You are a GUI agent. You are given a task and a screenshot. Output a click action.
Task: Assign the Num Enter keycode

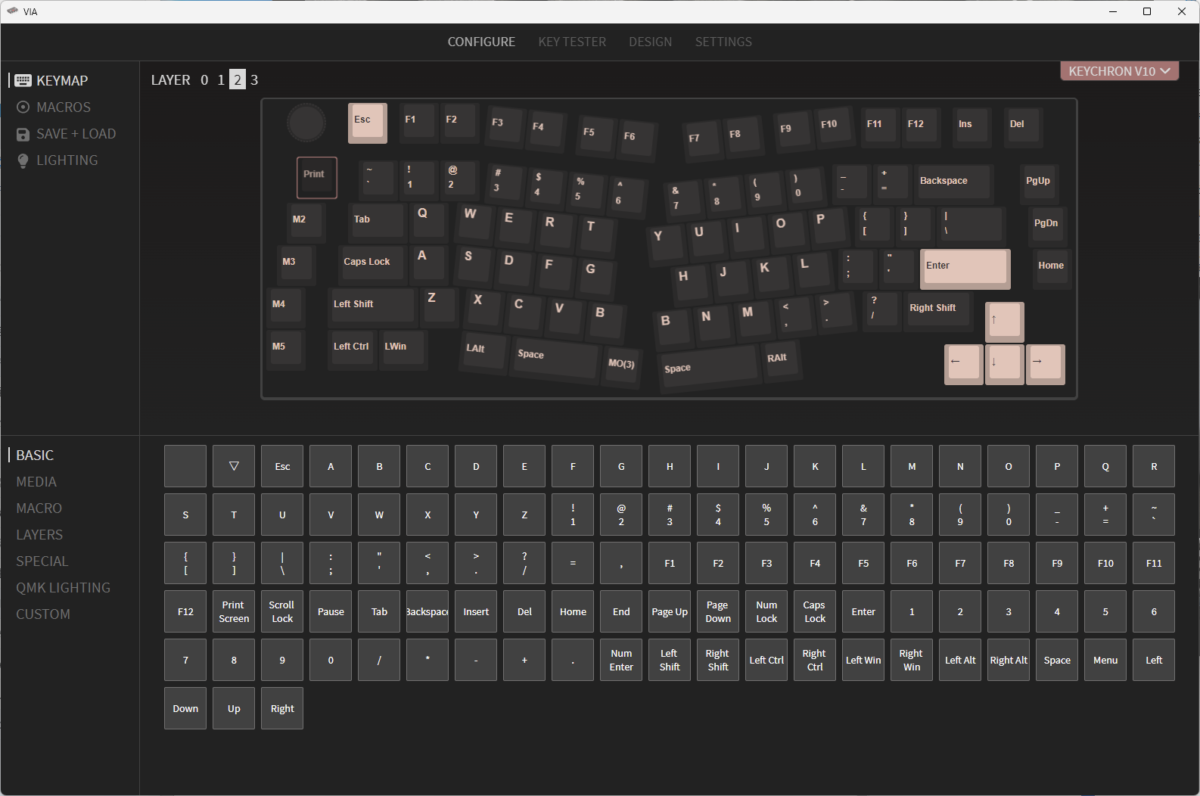point(621,660)
